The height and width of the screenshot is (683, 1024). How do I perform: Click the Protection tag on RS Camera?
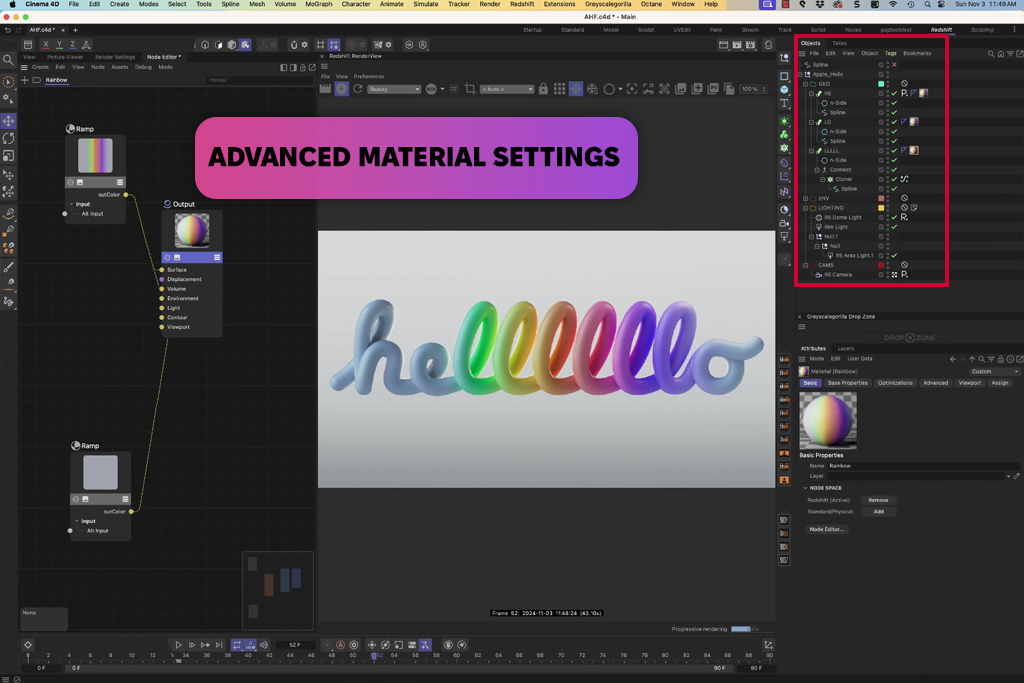pos(904,275)
